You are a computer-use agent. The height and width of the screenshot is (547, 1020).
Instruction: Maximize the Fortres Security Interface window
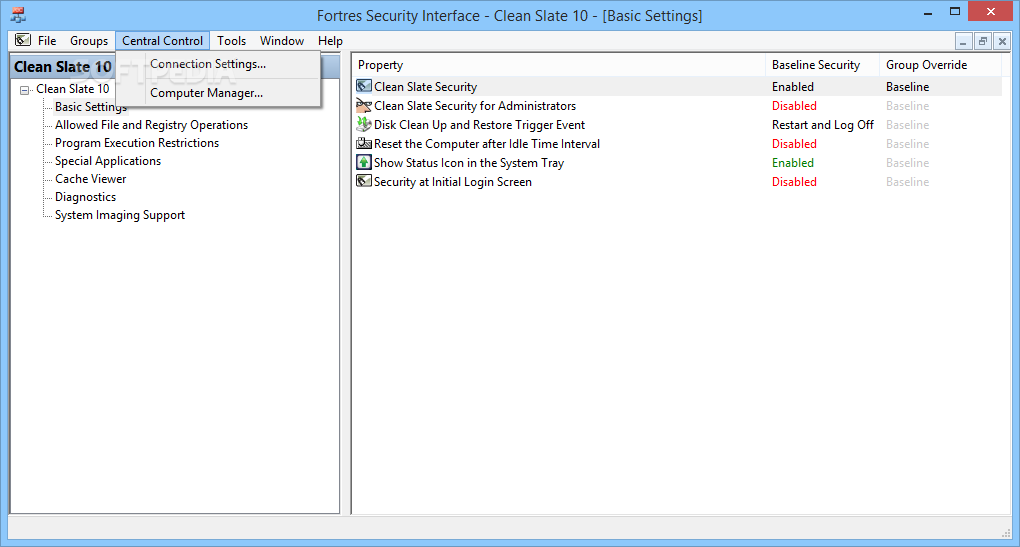coord(954,12)
